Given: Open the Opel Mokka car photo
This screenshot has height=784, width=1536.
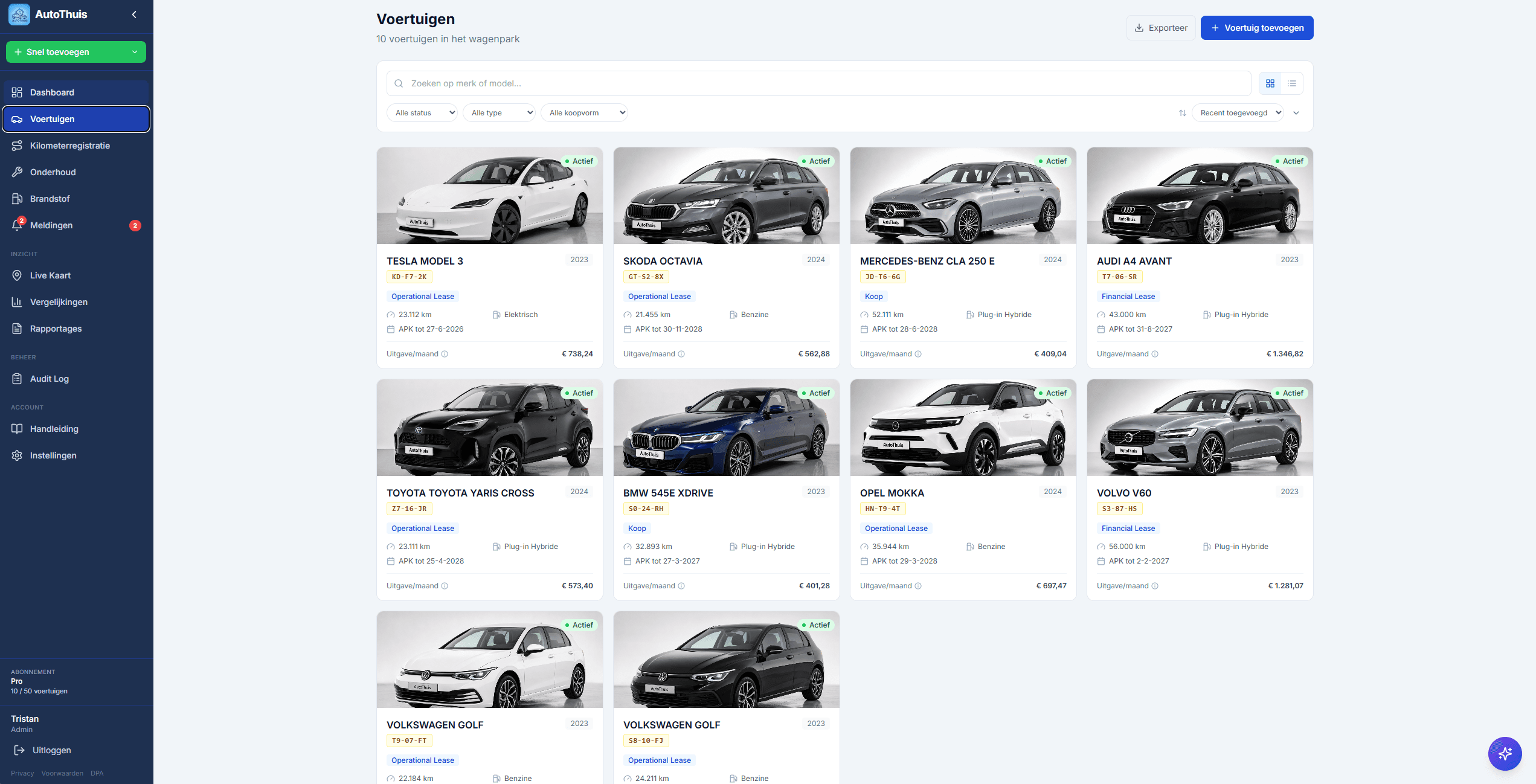Looking at the screenshot, I should 963,428.
